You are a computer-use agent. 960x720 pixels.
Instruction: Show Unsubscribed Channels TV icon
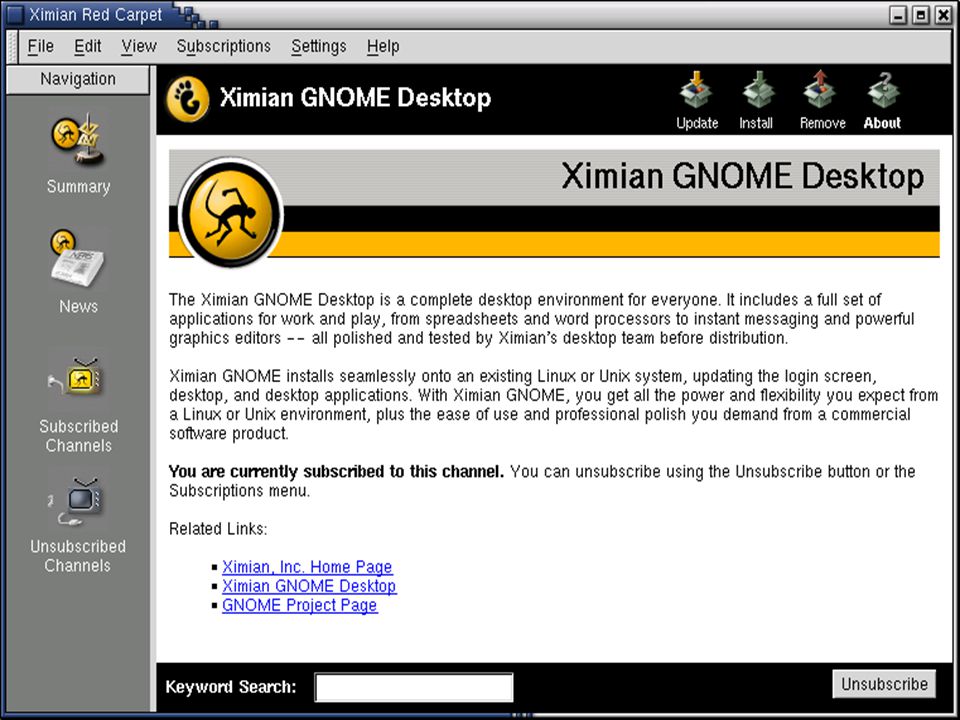(x=77, y=501)
